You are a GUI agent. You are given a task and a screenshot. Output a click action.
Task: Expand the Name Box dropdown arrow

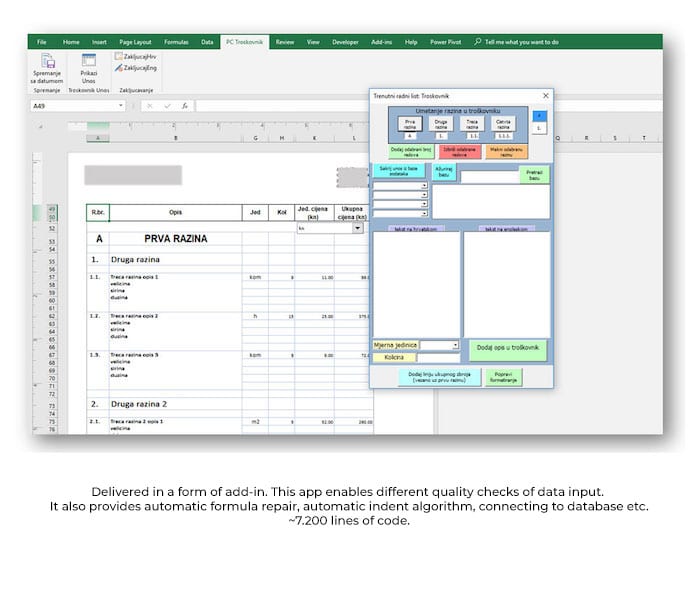pyautogui.click(x=121, y=106)
